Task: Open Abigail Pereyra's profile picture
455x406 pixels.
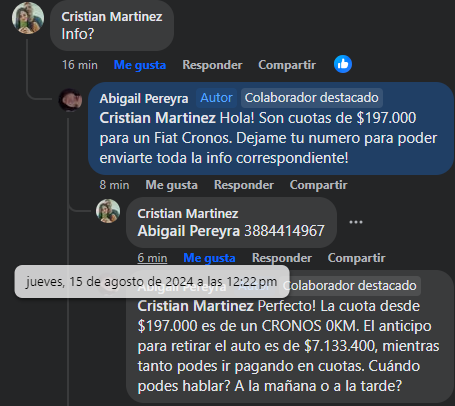Action: click(x=70, y=99)
